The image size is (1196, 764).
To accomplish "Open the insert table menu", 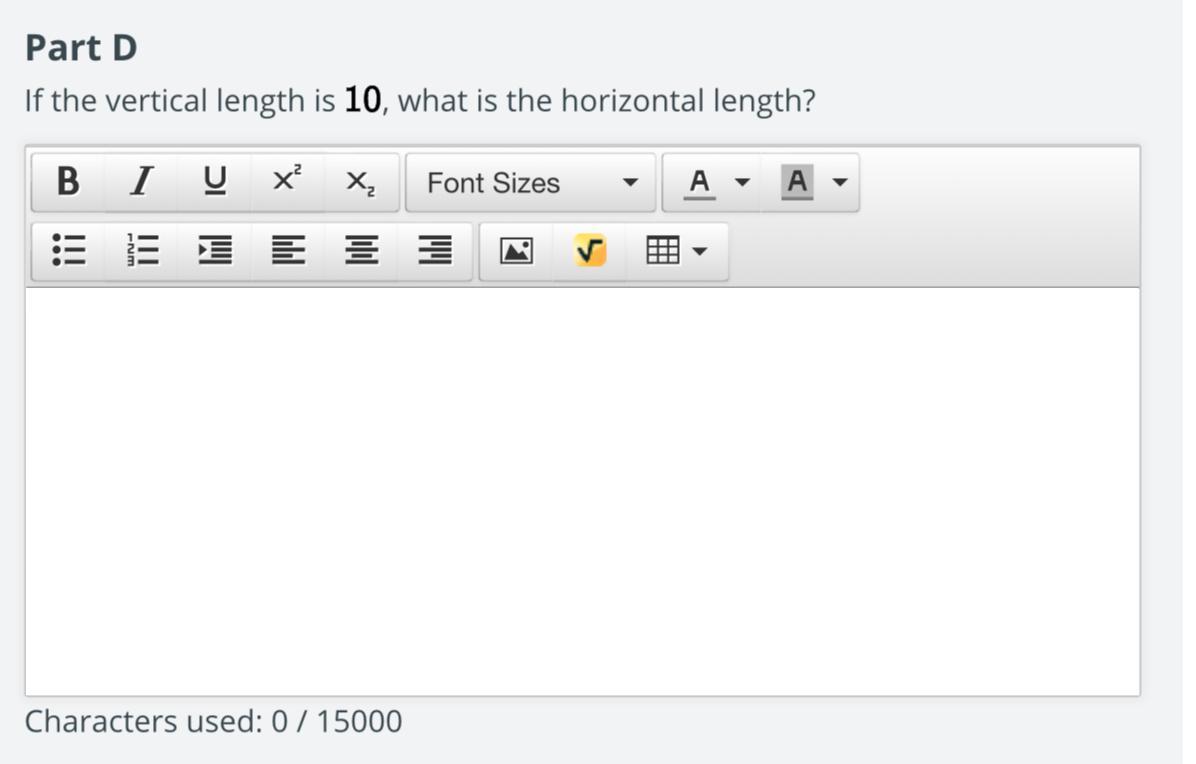I will (x=677, y=251).
